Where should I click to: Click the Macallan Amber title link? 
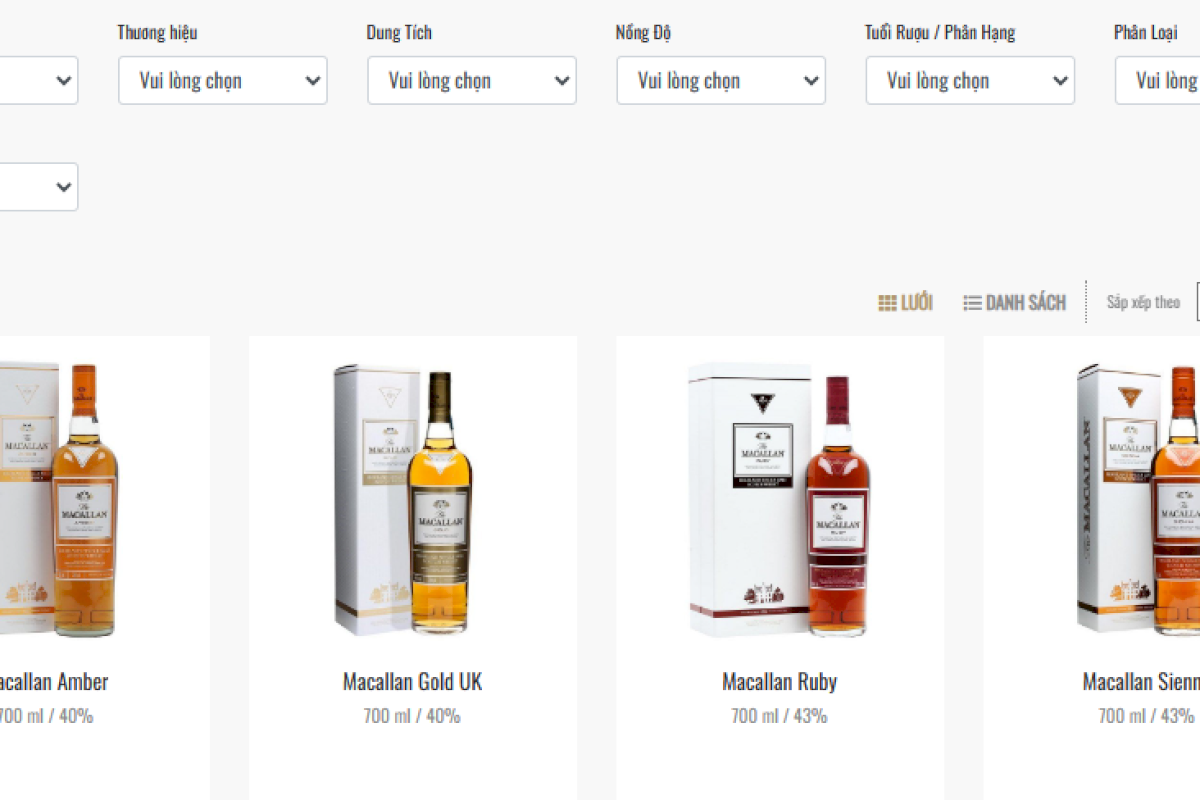pyautogui.click(x=54, y=682)
